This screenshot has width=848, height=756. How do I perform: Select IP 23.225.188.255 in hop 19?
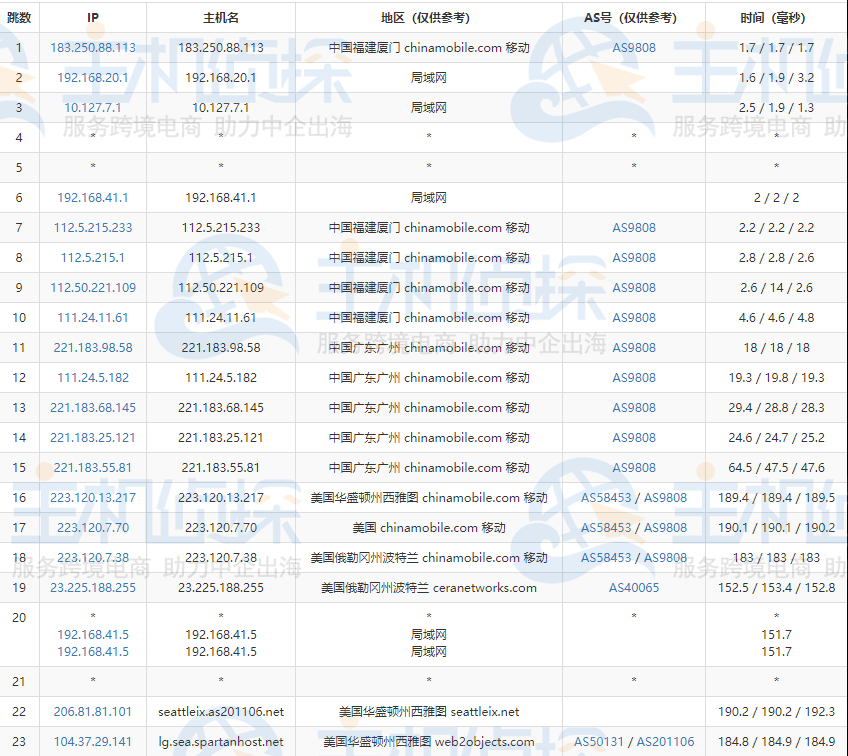tap(92, 588)
